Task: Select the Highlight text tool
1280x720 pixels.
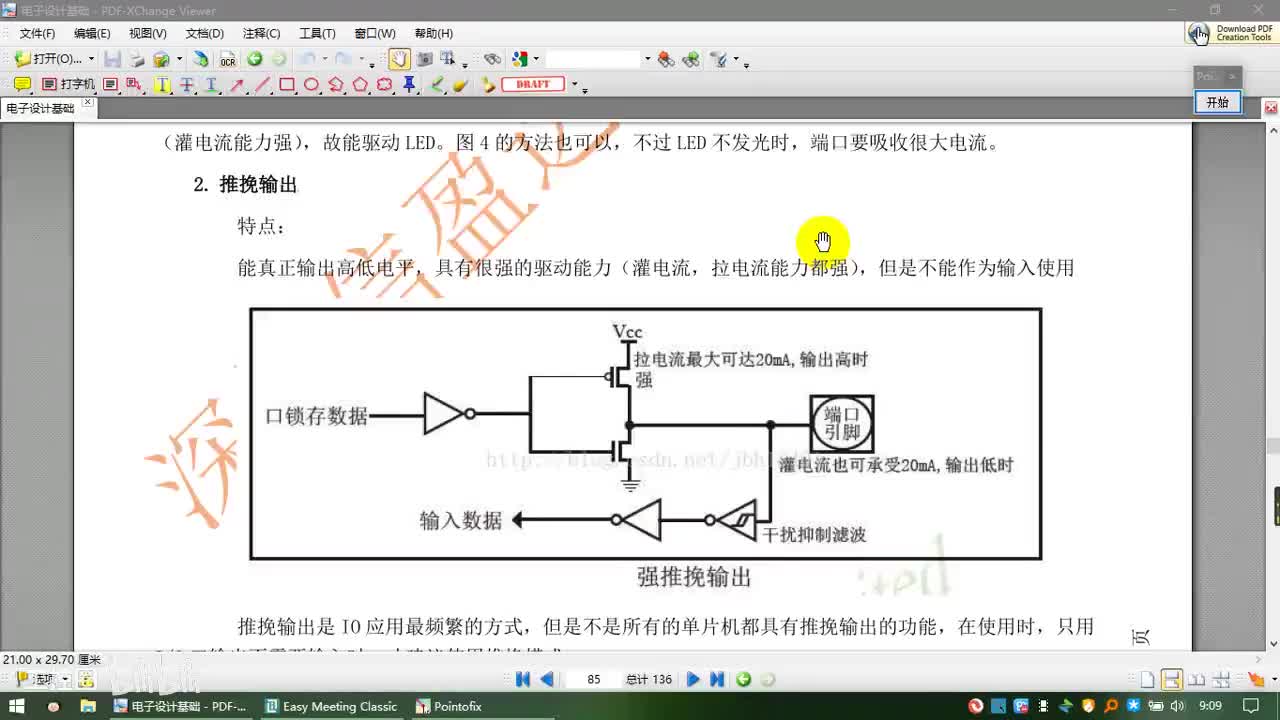Action: pyautogui.click(x=162, y=85)
